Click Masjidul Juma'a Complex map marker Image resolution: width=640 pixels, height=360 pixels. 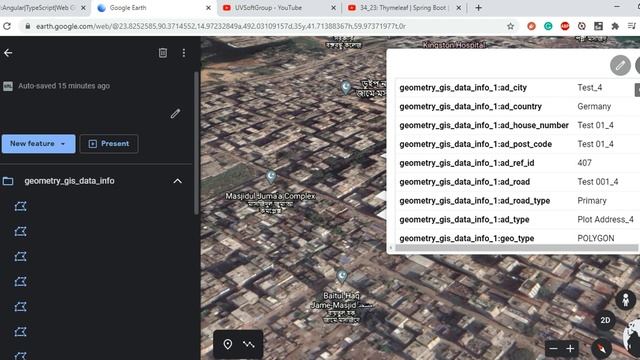tap(271, 176)
